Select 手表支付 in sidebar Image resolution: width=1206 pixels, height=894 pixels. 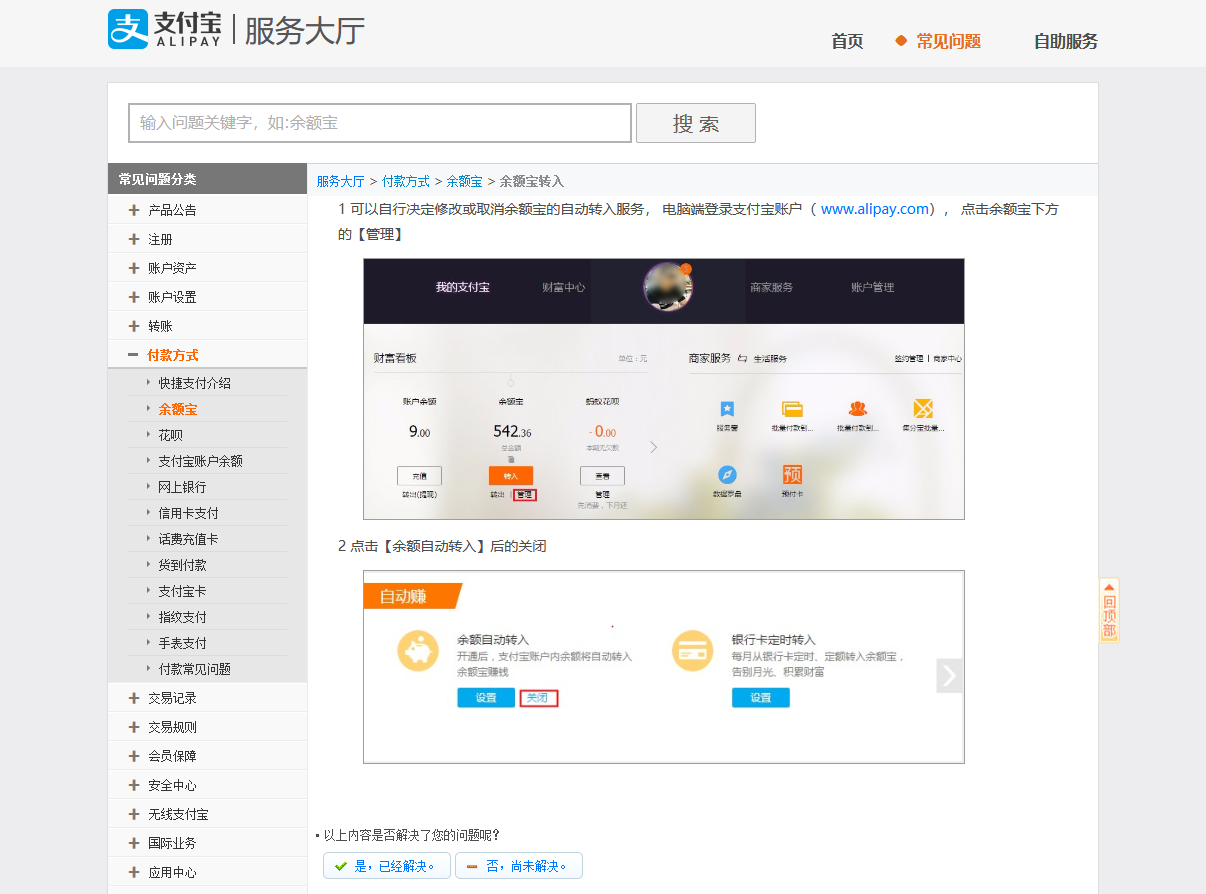pyautogui.click(x=182, y=643)
